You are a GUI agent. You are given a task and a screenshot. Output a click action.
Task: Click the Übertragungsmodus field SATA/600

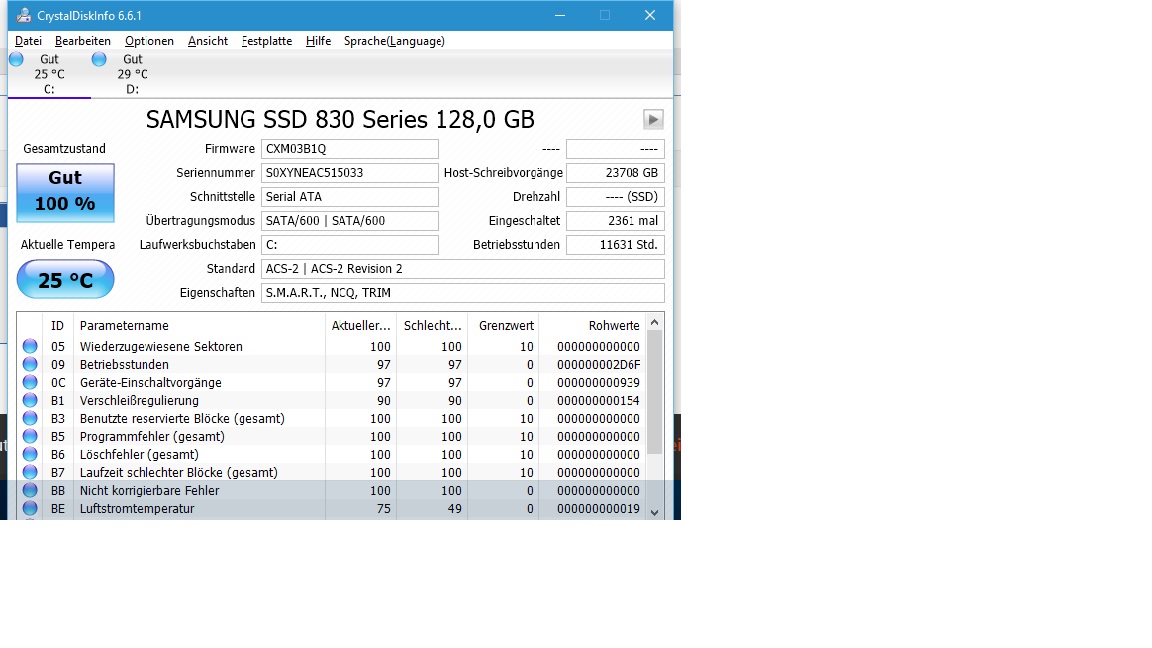pyautogui.click(x=350, y=220)
